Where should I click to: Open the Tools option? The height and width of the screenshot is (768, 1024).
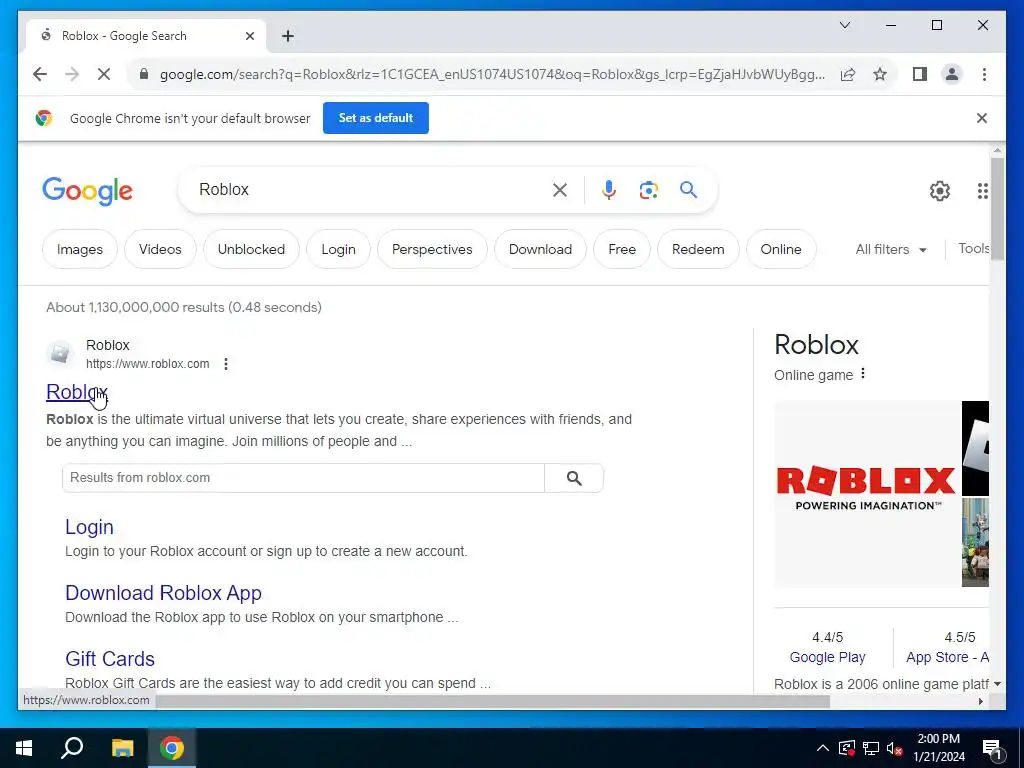point(973,248)
